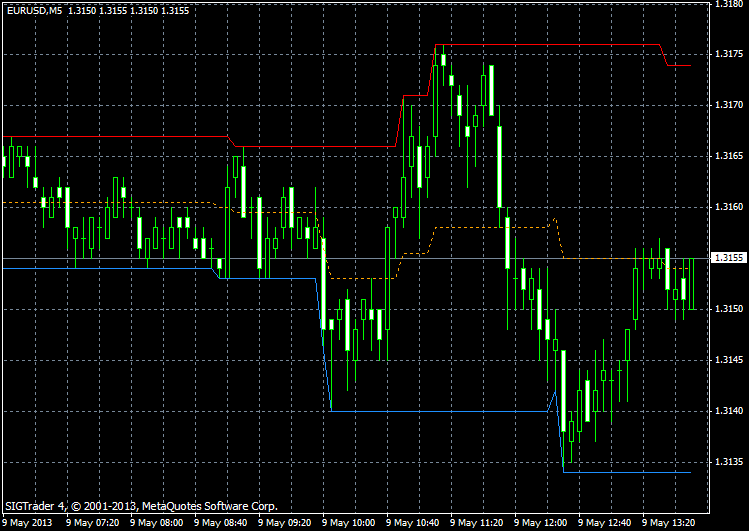The width and height of the screenshot is (749, 531).
Task: Click the 9 May 12:40 time label
Action: (x=605, y=523)
